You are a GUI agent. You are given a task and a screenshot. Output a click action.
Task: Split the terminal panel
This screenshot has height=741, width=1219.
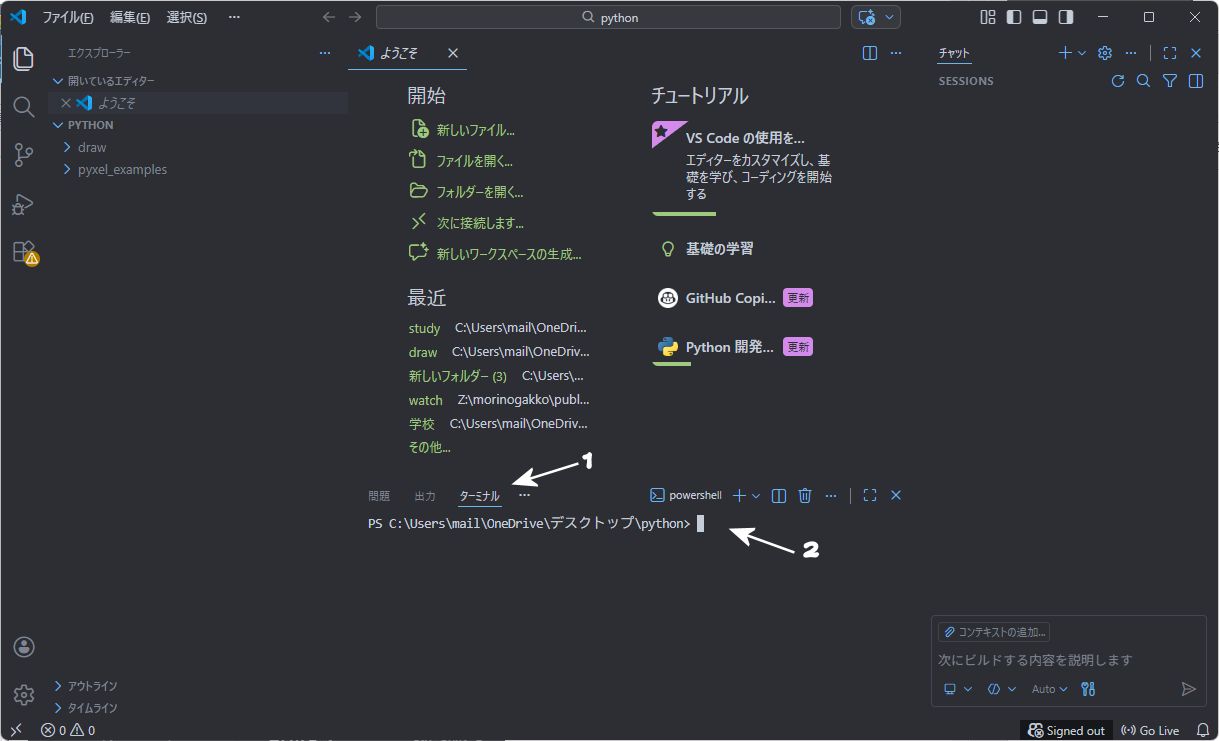click(x=779, y=496)
